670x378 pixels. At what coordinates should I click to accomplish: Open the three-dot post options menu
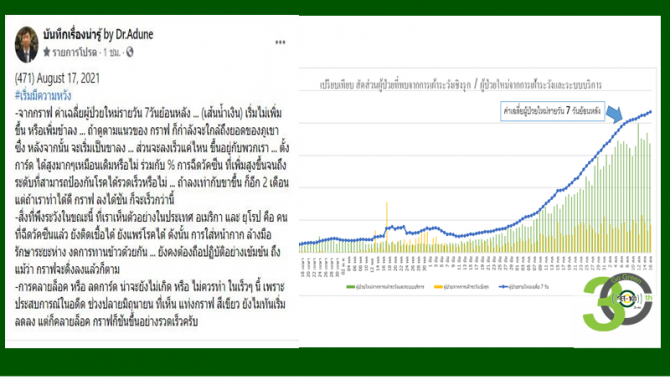280,42
